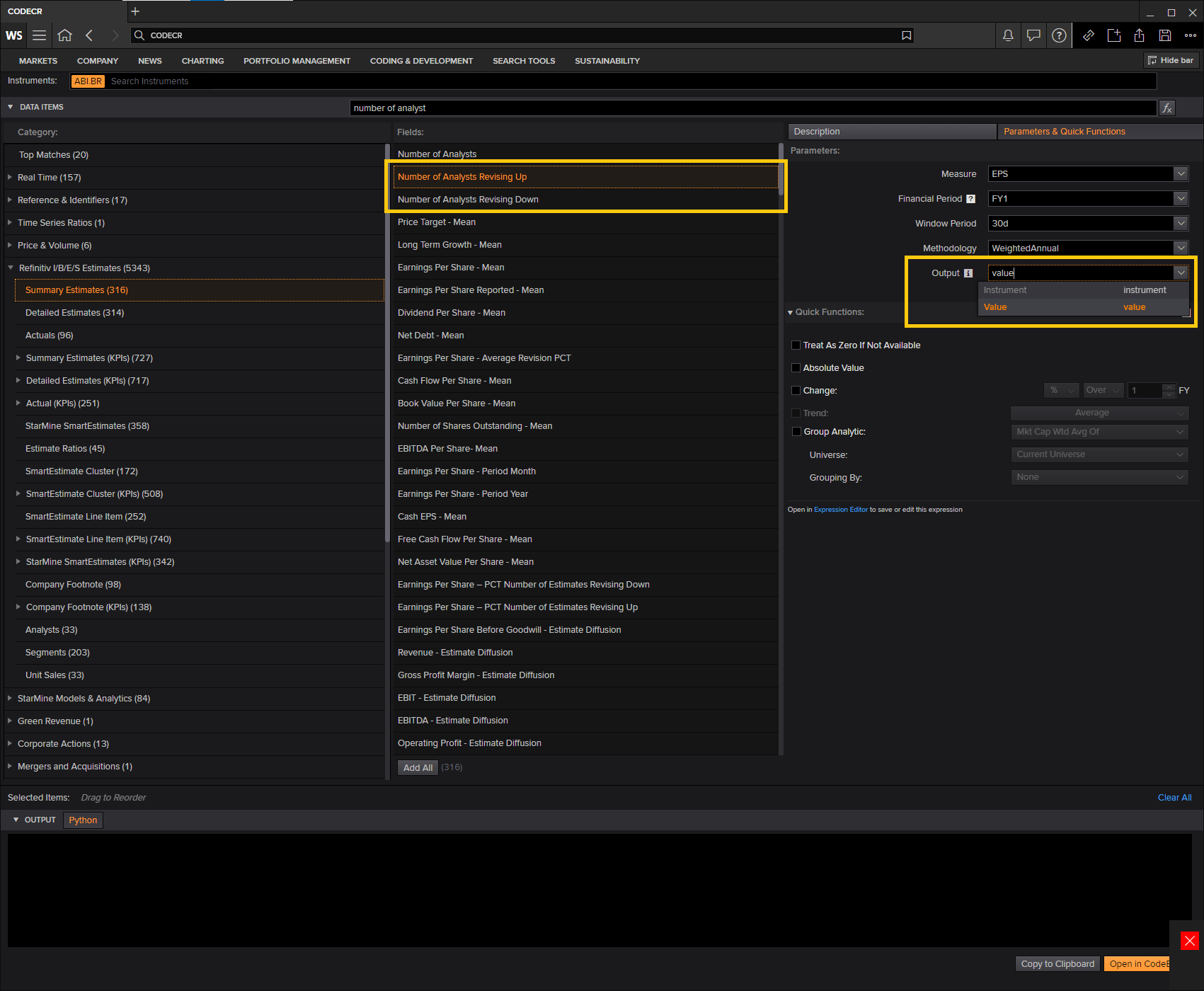The image size is (1204, 991).
Task: Click the link pin icon in toolbar
Action: pos(1089,35)
